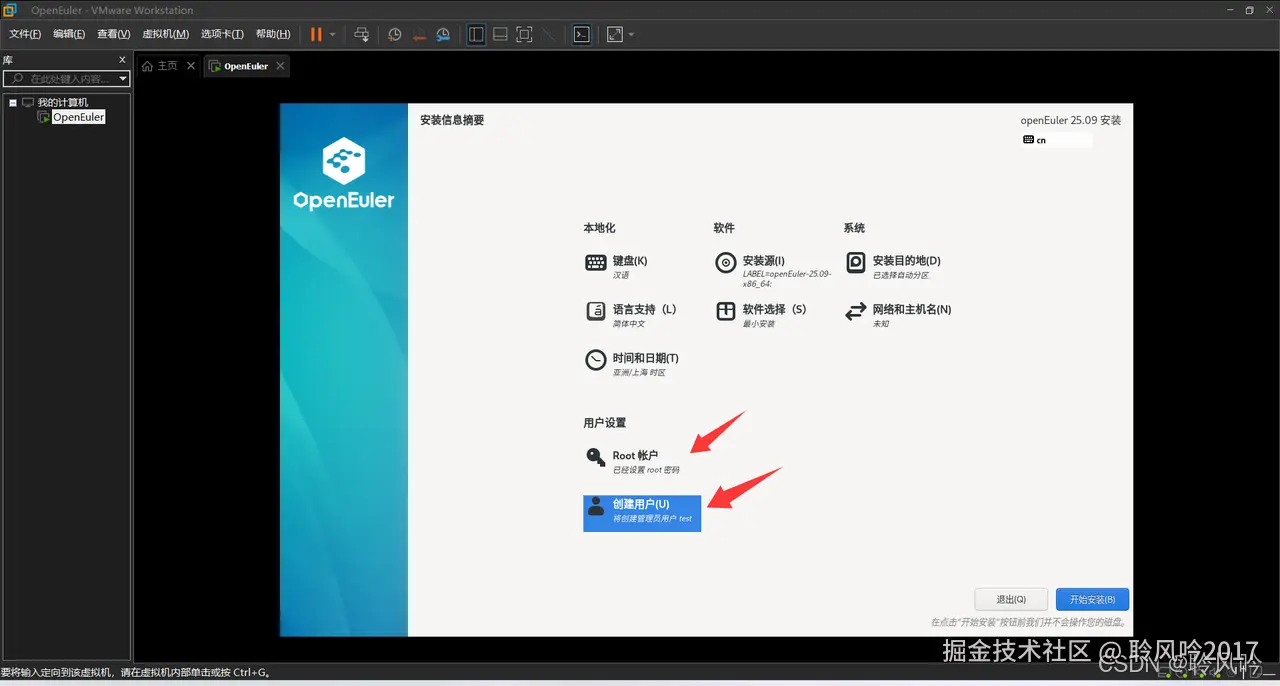Toggle the thumbnail bar view

coord(500,34)
